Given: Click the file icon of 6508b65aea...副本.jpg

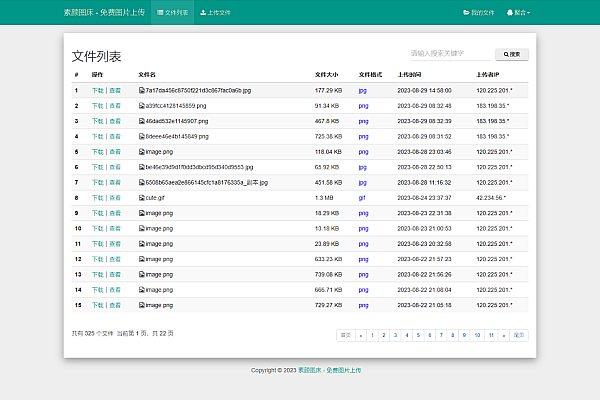Looking at the screenshot, I should tap(142, 182).
